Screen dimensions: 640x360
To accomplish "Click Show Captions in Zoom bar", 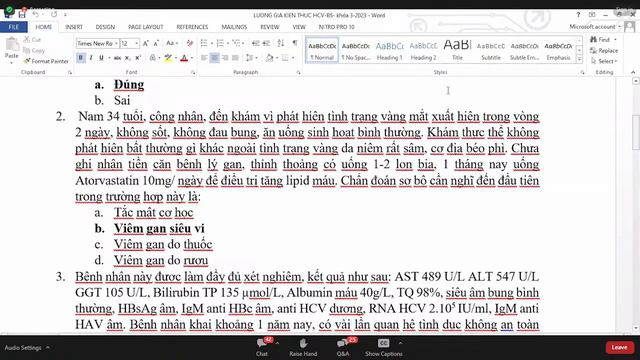I will (383, 347).
